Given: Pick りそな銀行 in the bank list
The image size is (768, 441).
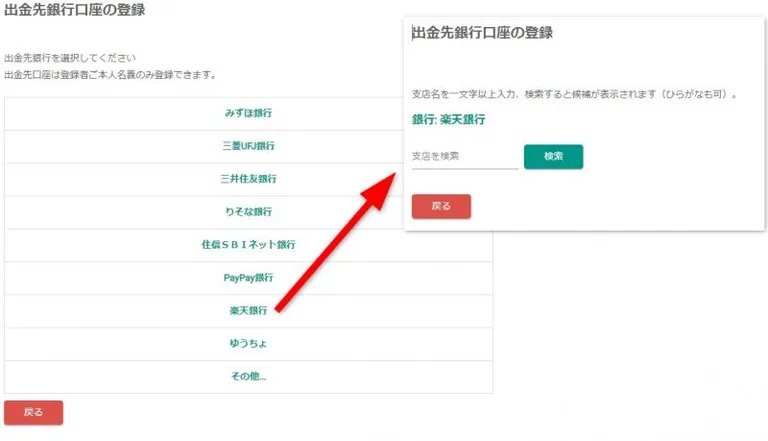Looking at the screenshot, I should click(x=248, y=212).
